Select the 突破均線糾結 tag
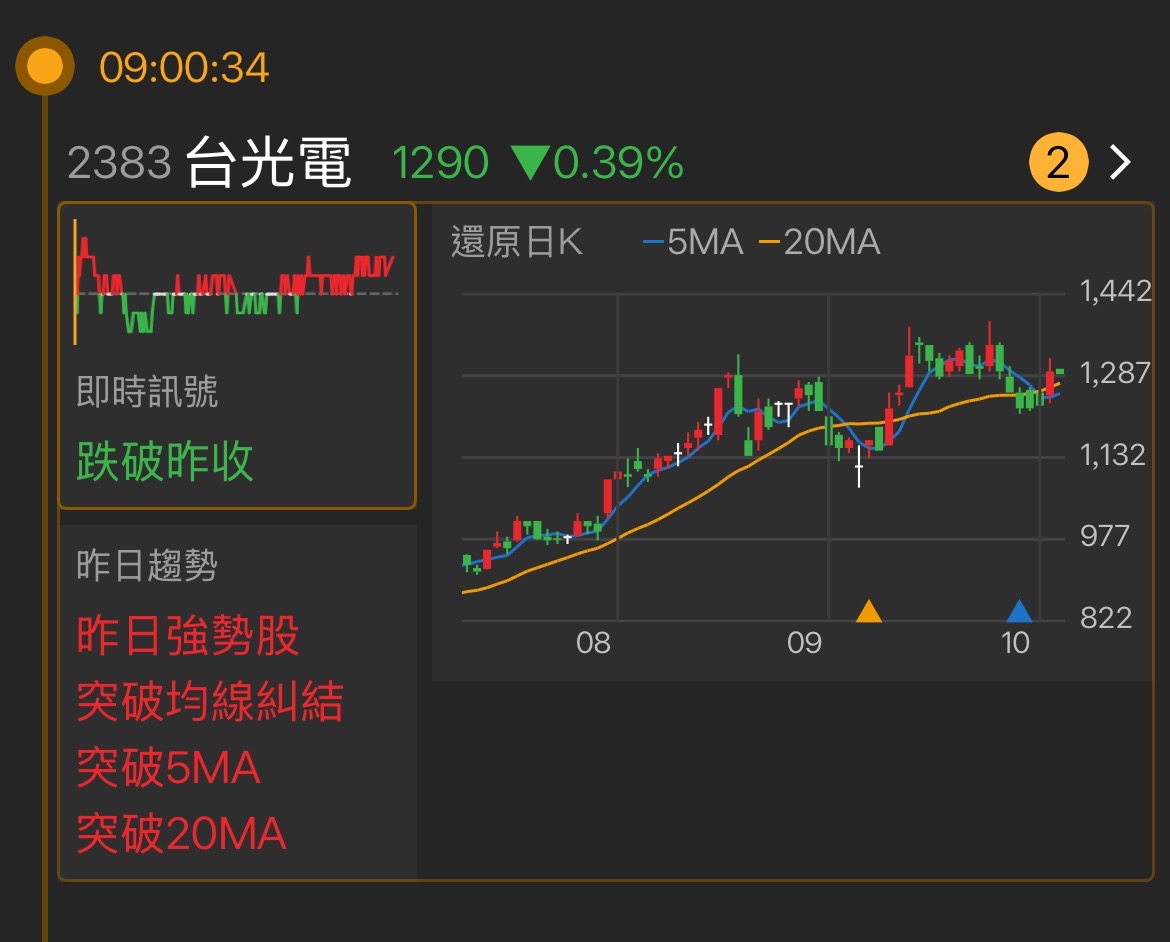 click(x=210, y=701)
